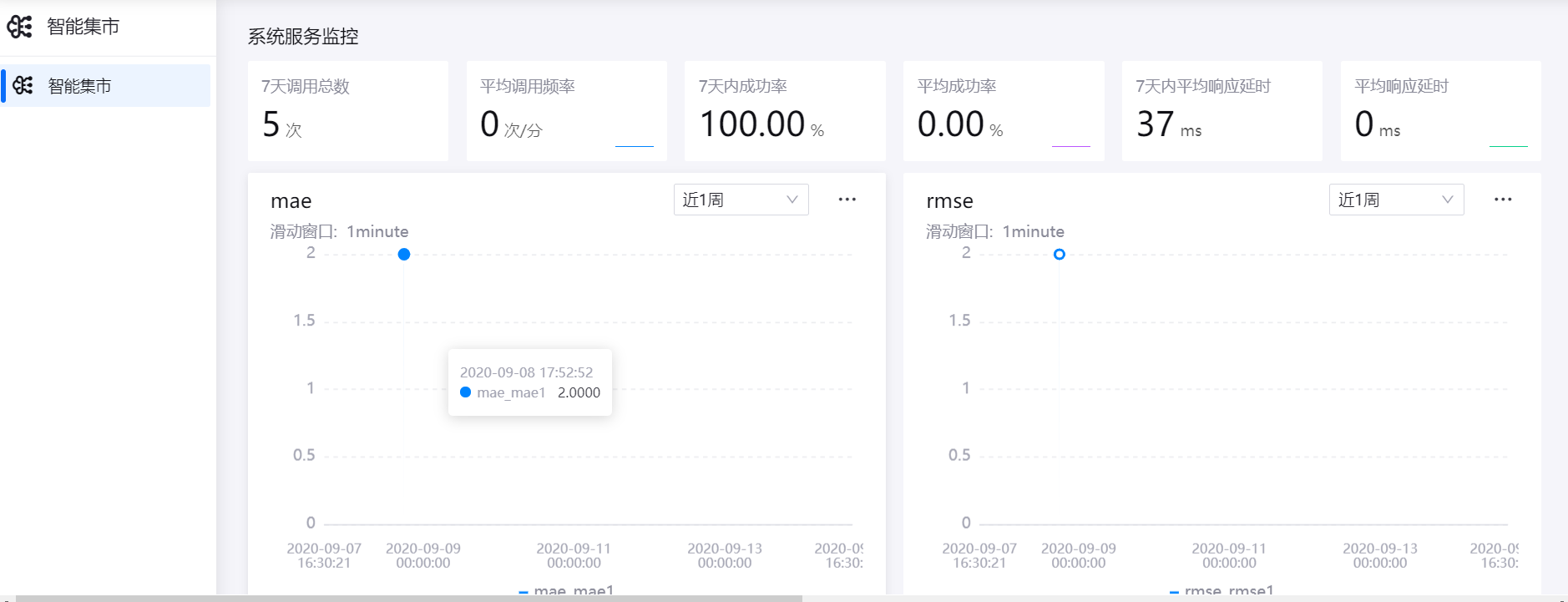1568x602 pixels.
Task: Click the mae data point marker
Action: [x=404, y=255]
